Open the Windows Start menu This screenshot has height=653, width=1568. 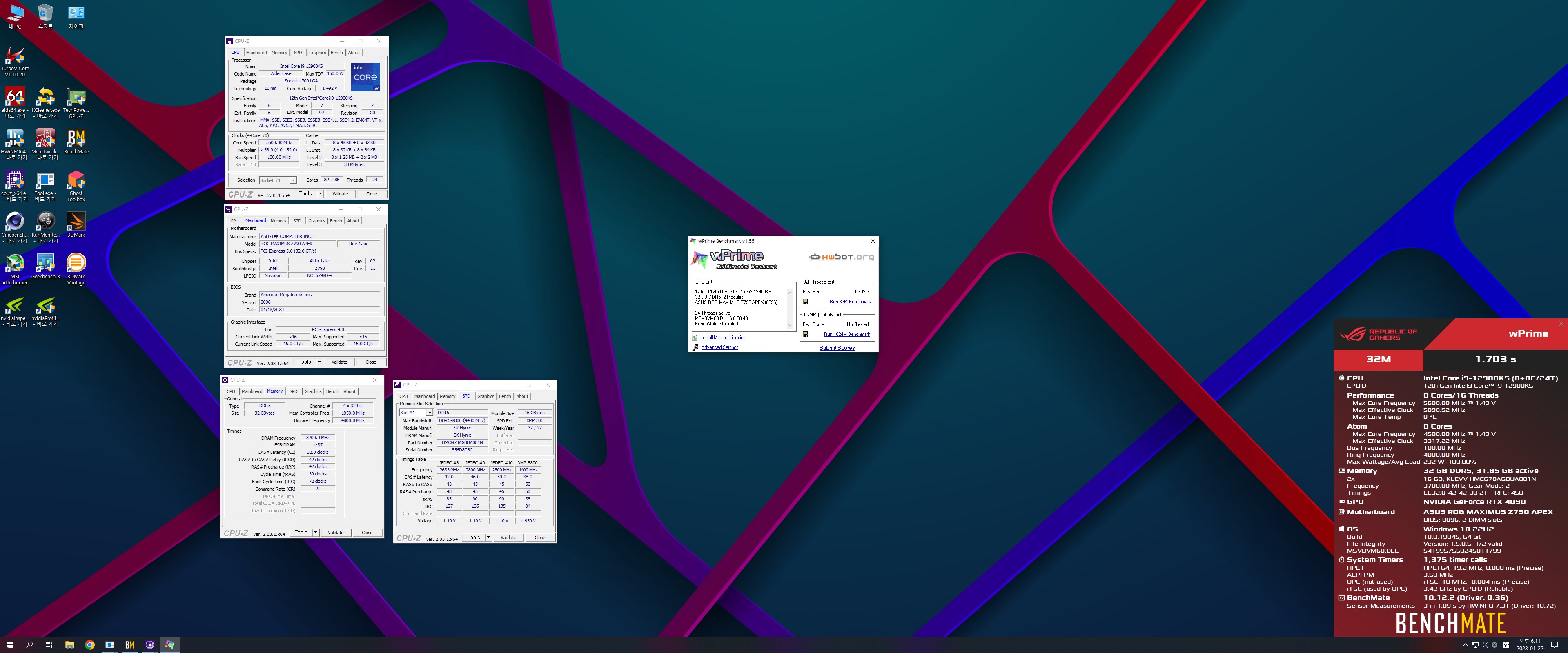[9, 644]
